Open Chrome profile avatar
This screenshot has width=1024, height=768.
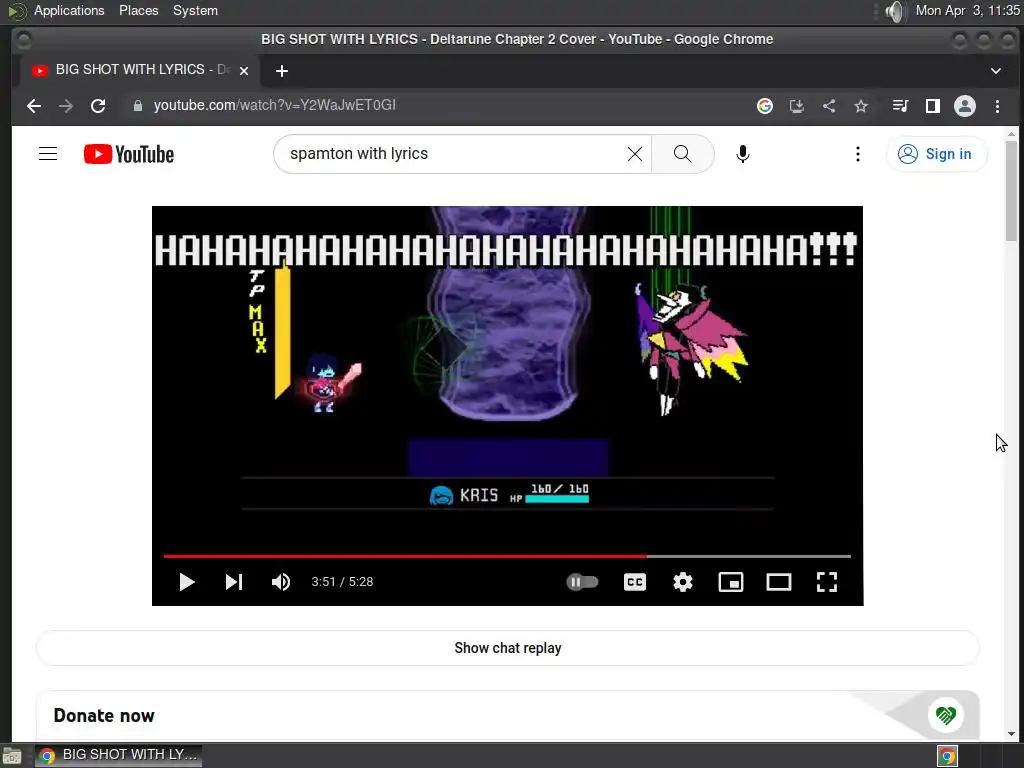pos(965,106)
